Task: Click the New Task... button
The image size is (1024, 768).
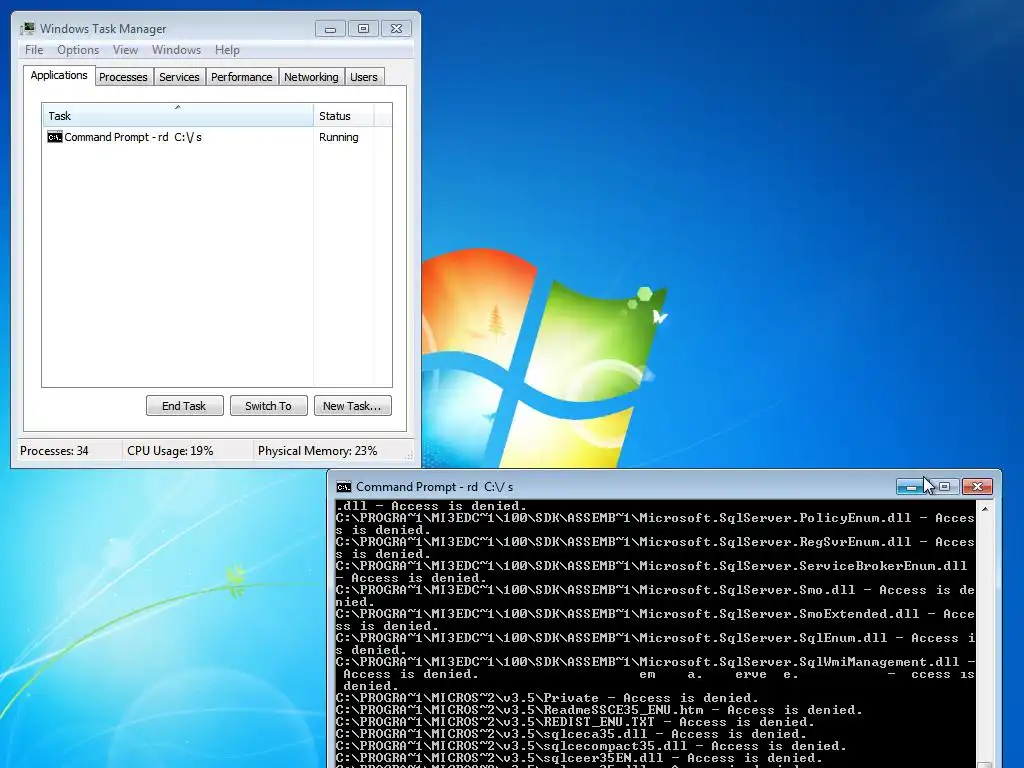Action: [353, 406]
